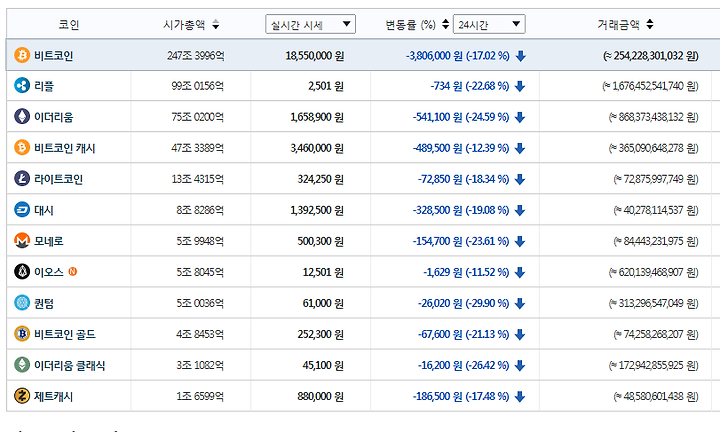Click down arrow next to -12.39 %
Viewport: 720px width, 432px height.
tap(520, 148)
